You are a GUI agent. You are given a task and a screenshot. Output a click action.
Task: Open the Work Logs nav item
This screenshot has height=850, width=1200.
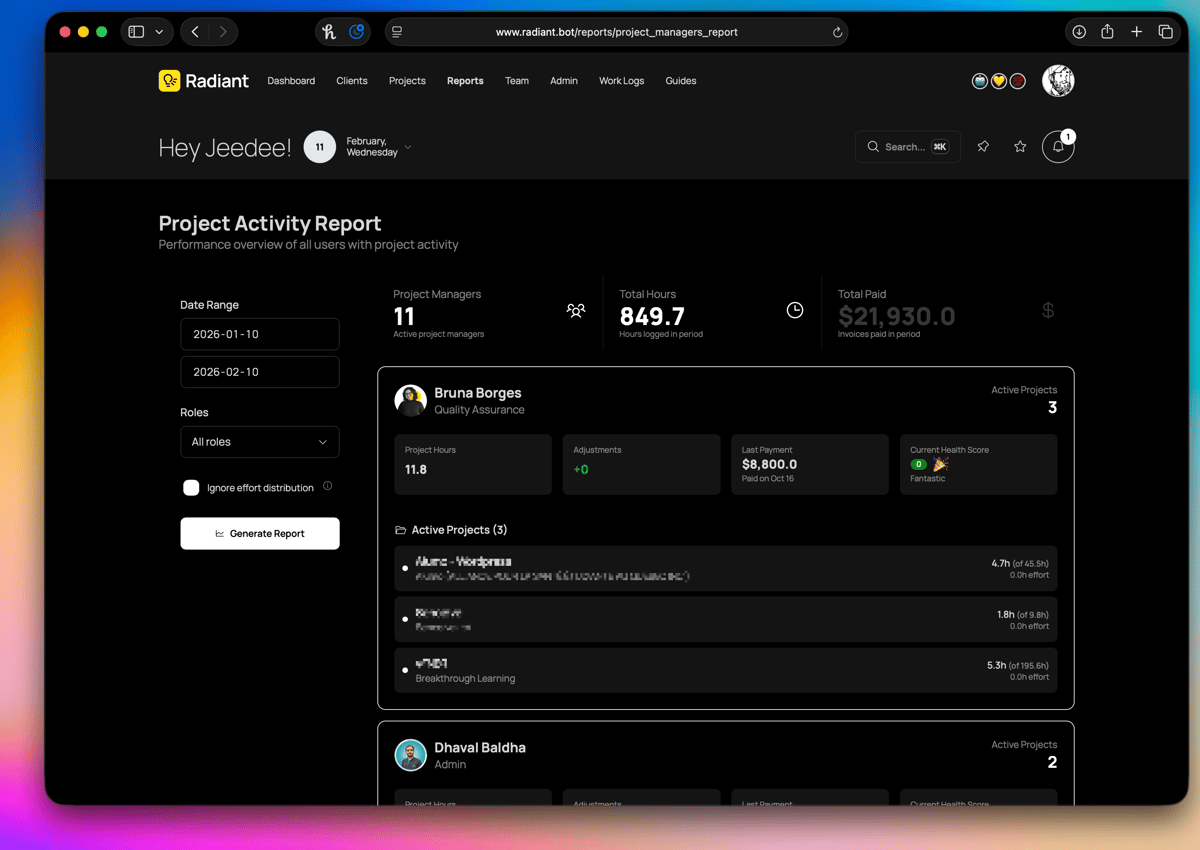(622, 81)
